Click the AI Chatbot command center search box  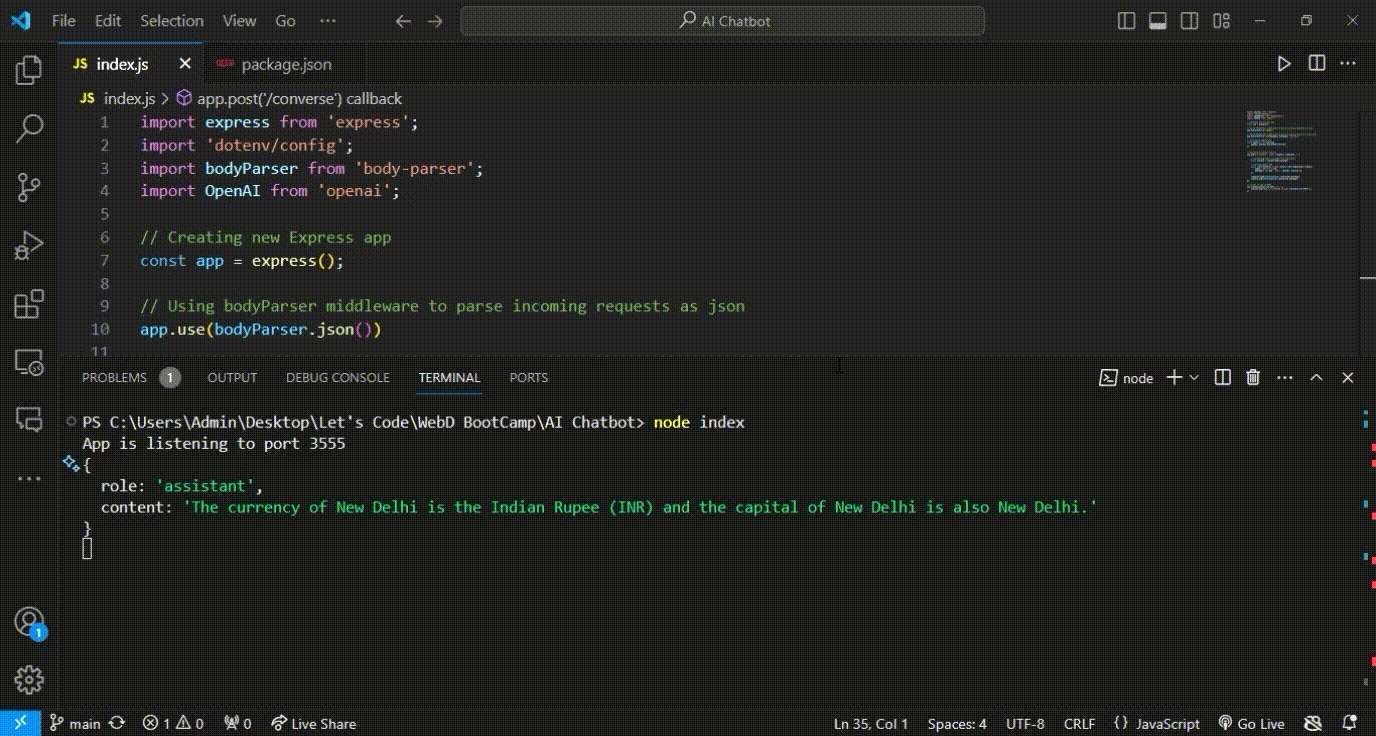(x=723, y=21)
